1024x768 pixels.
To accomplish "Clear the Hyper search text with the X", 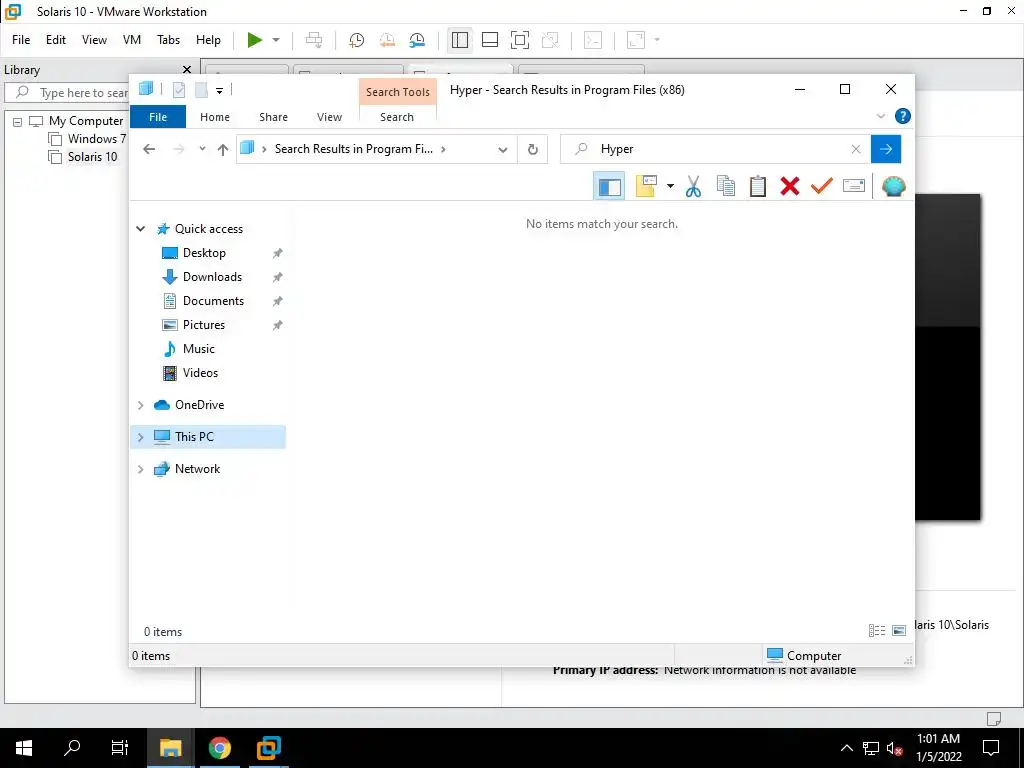I will tap(856, 150).
